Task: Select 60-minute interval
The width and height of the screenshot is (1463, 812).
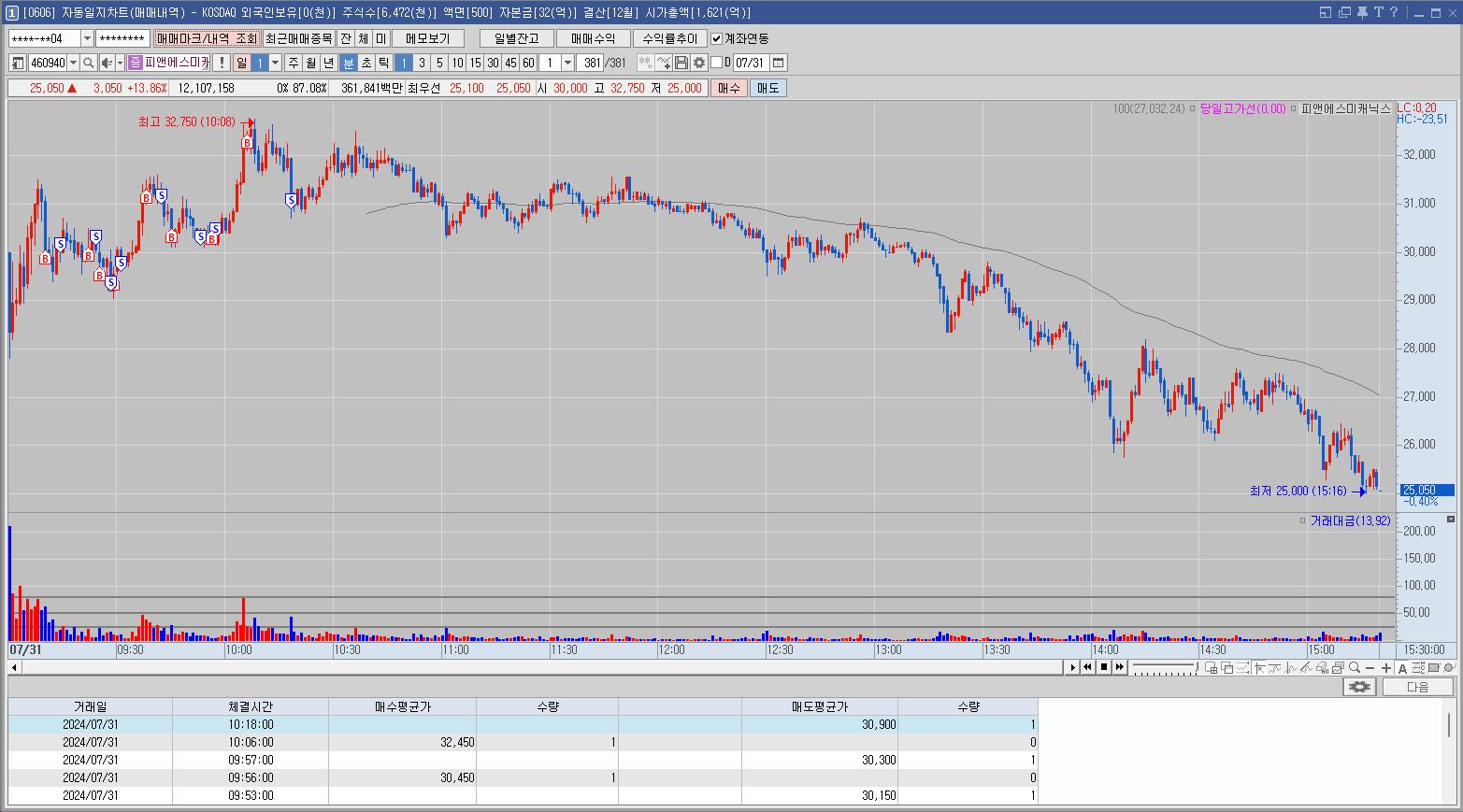Action: (x=528, y=63)
